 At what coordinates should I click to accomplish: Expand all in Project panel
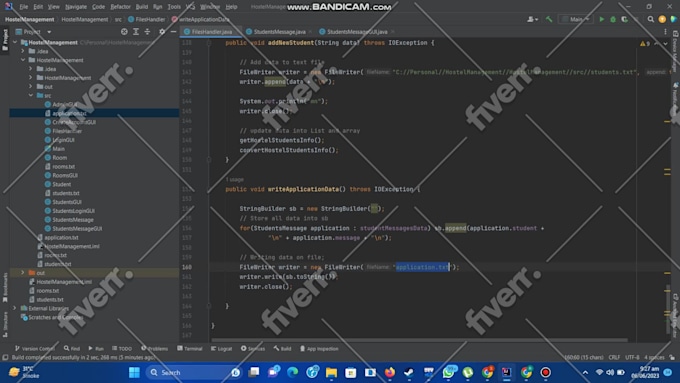136,32
